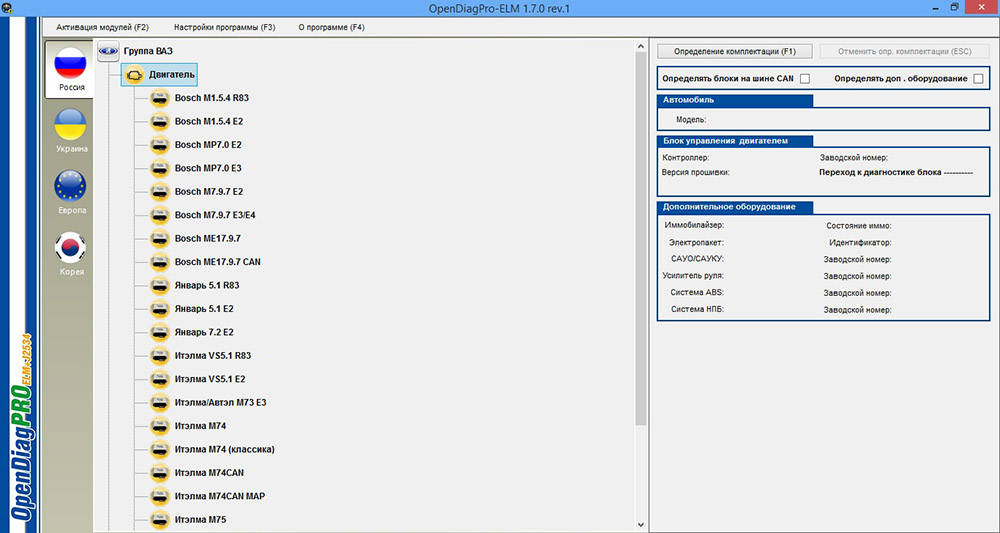Select Январь 5.1 R83 label
Image resolution: width=1000 pixels, height=533 pixels.
click(207, 285)
